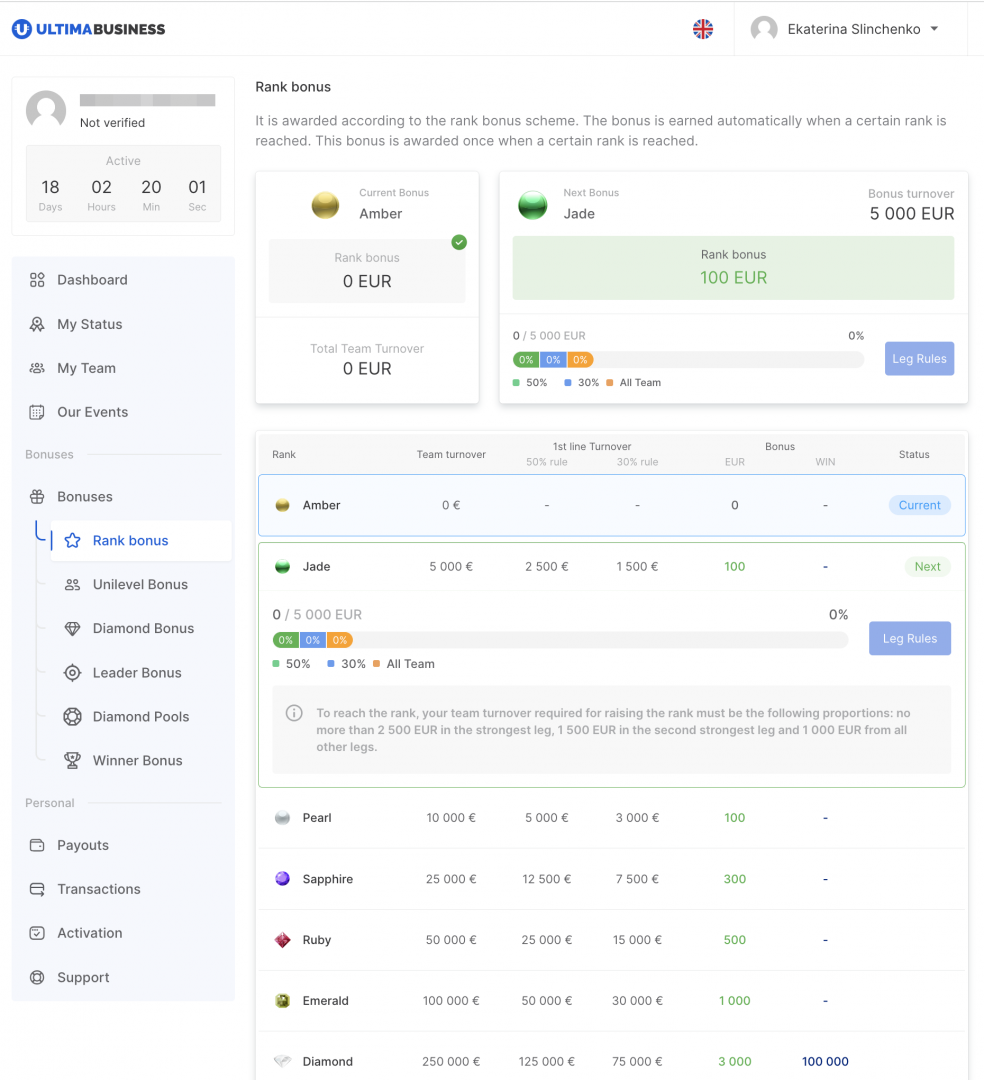Collapse the Bonuses sidebar section
The image size is (984, 1080).
pos(85,497)
